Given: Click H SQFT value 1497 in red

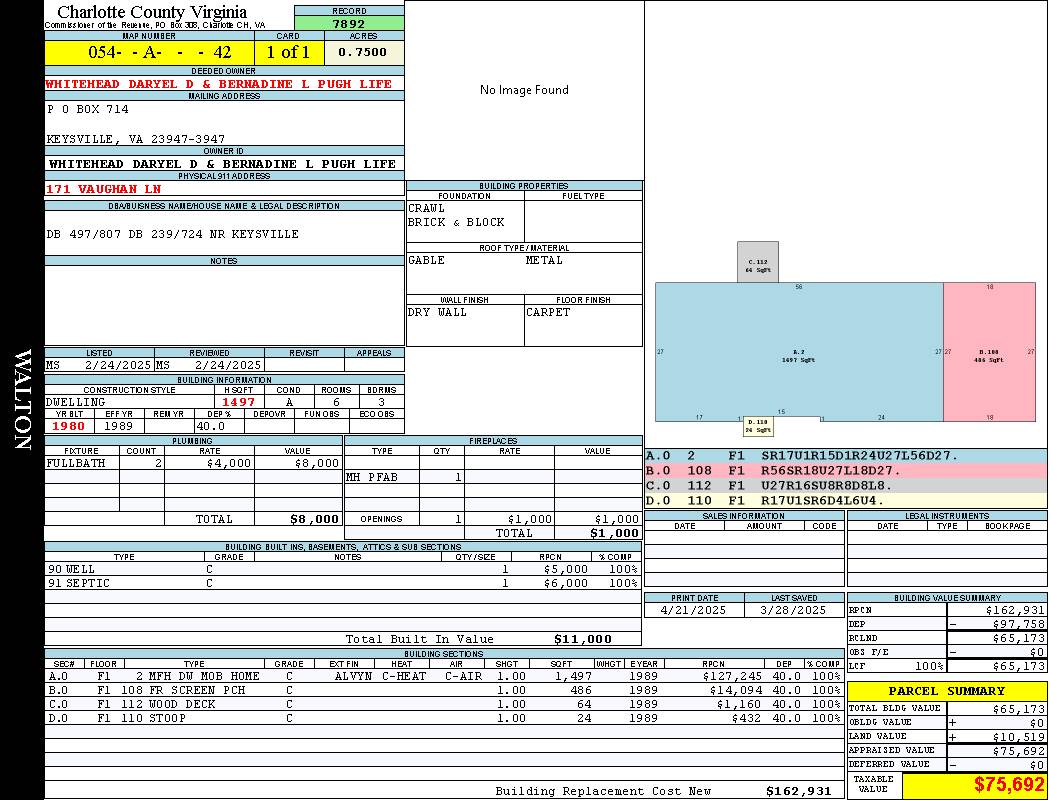Looking at the screenshot, I should coord(238,402).
